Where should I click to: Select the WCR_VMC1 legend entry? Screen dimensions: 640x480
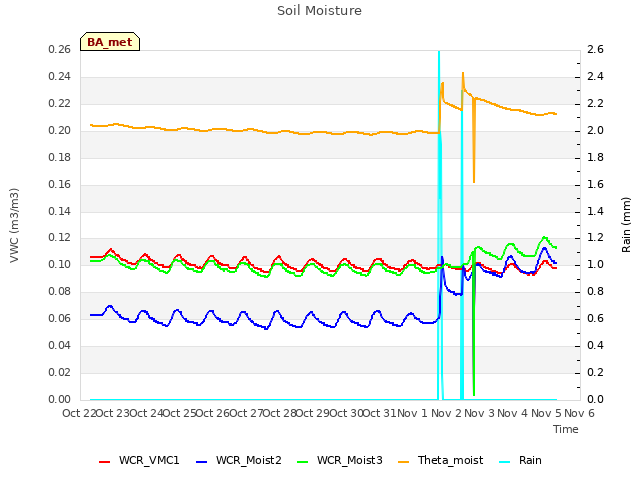139,460
